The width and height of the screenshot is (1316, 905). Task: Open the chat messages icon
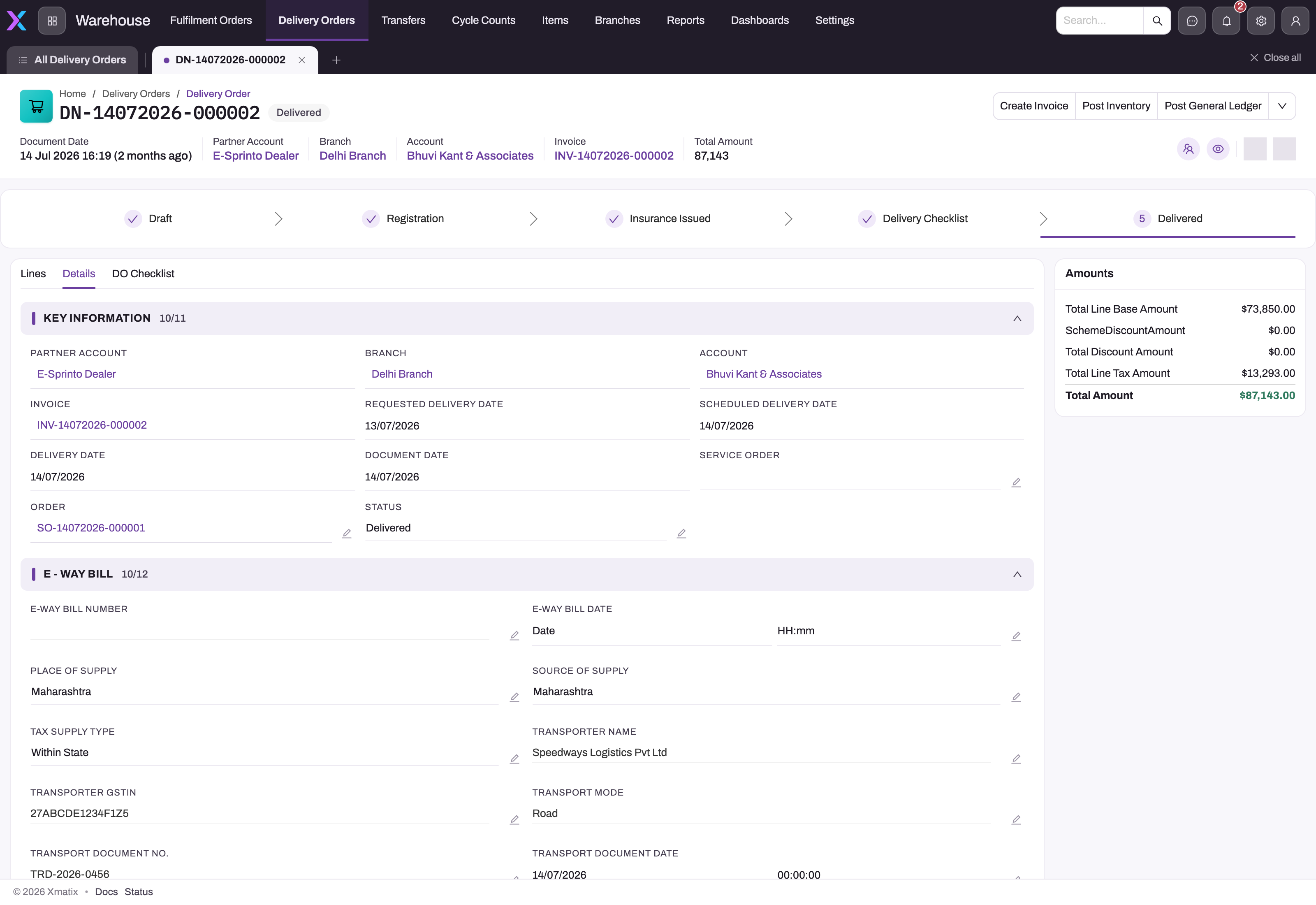[x=1191, y=21]
